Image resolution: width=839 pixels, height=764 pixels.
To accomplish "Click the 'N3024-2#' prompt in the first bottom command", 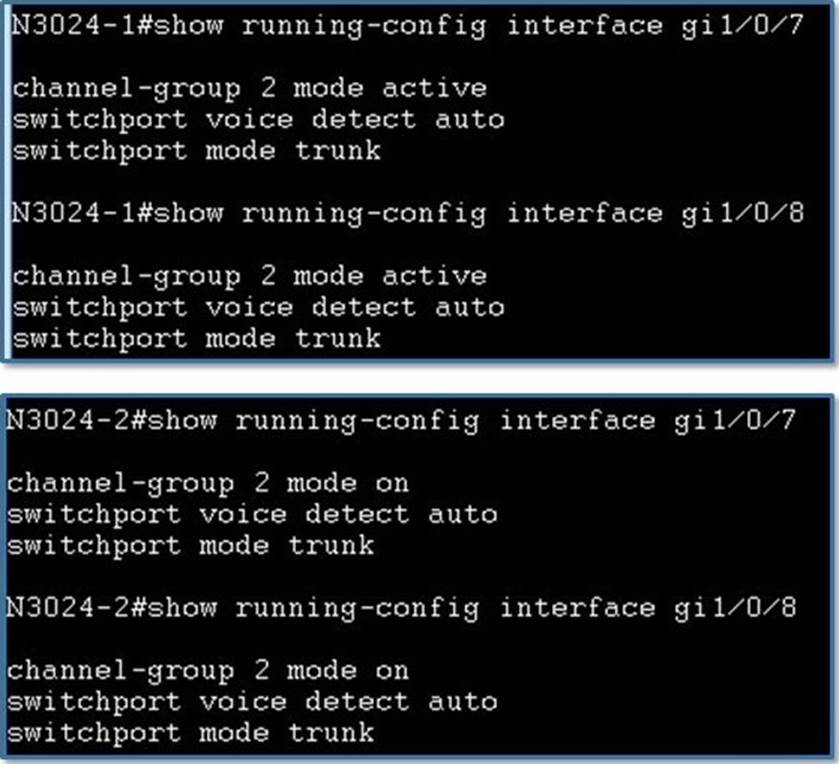I will tap(75, 421).
